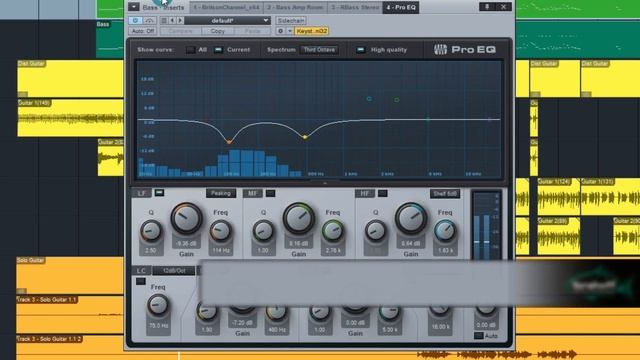Viewport: 640px width, 360px height.
Task: Go to previous preset arrow
Action: [172, 20]
